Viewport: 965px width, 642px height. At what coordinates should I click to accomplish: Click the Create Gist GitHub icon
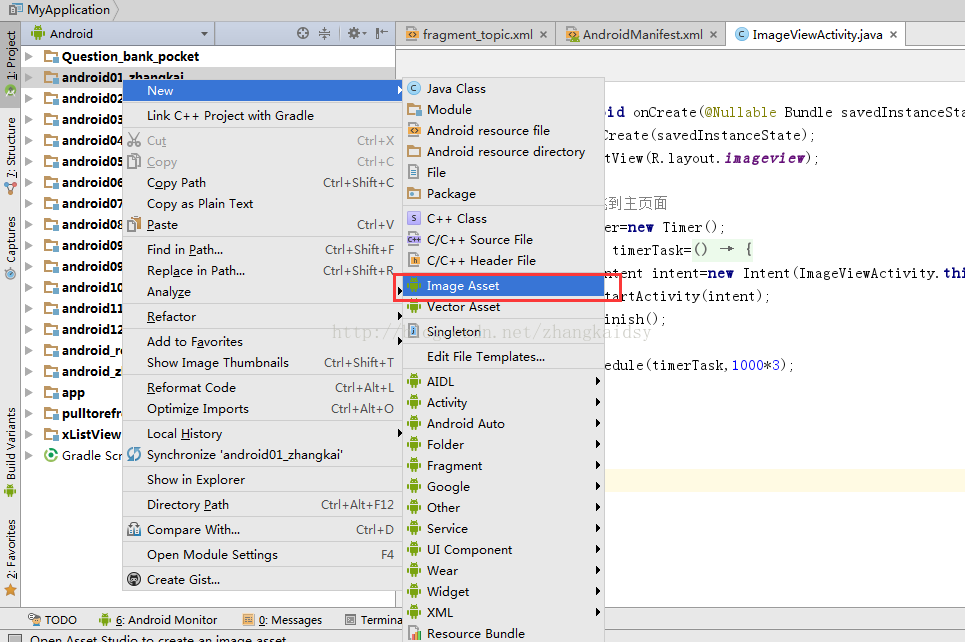tap(134, 579)
